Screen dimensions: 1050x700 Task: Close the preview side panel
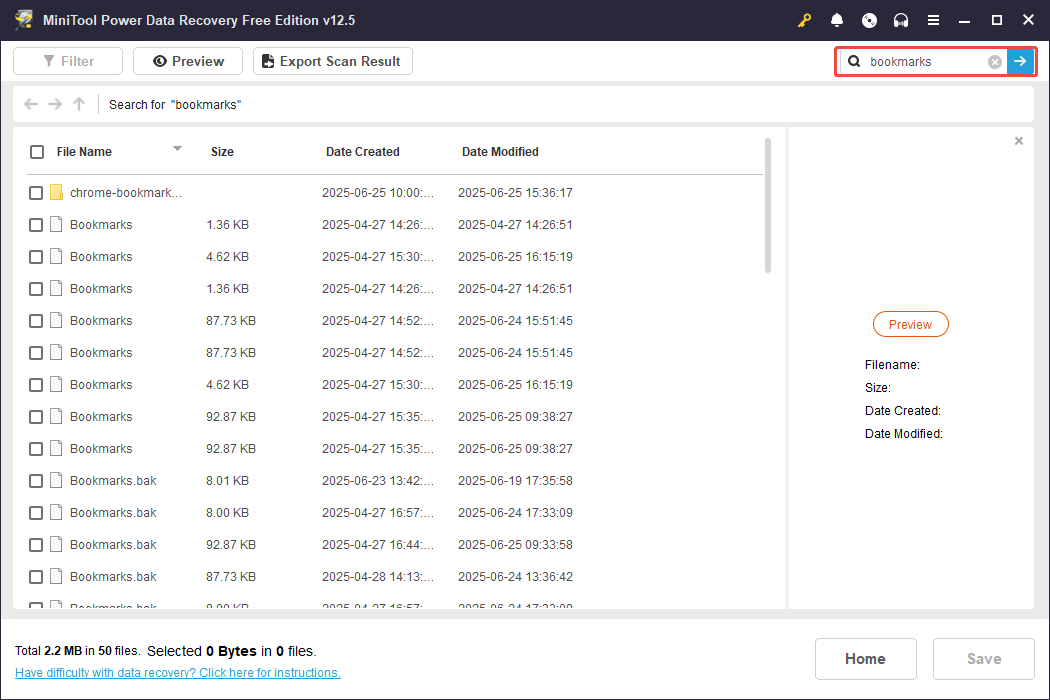pos(1019,141)
